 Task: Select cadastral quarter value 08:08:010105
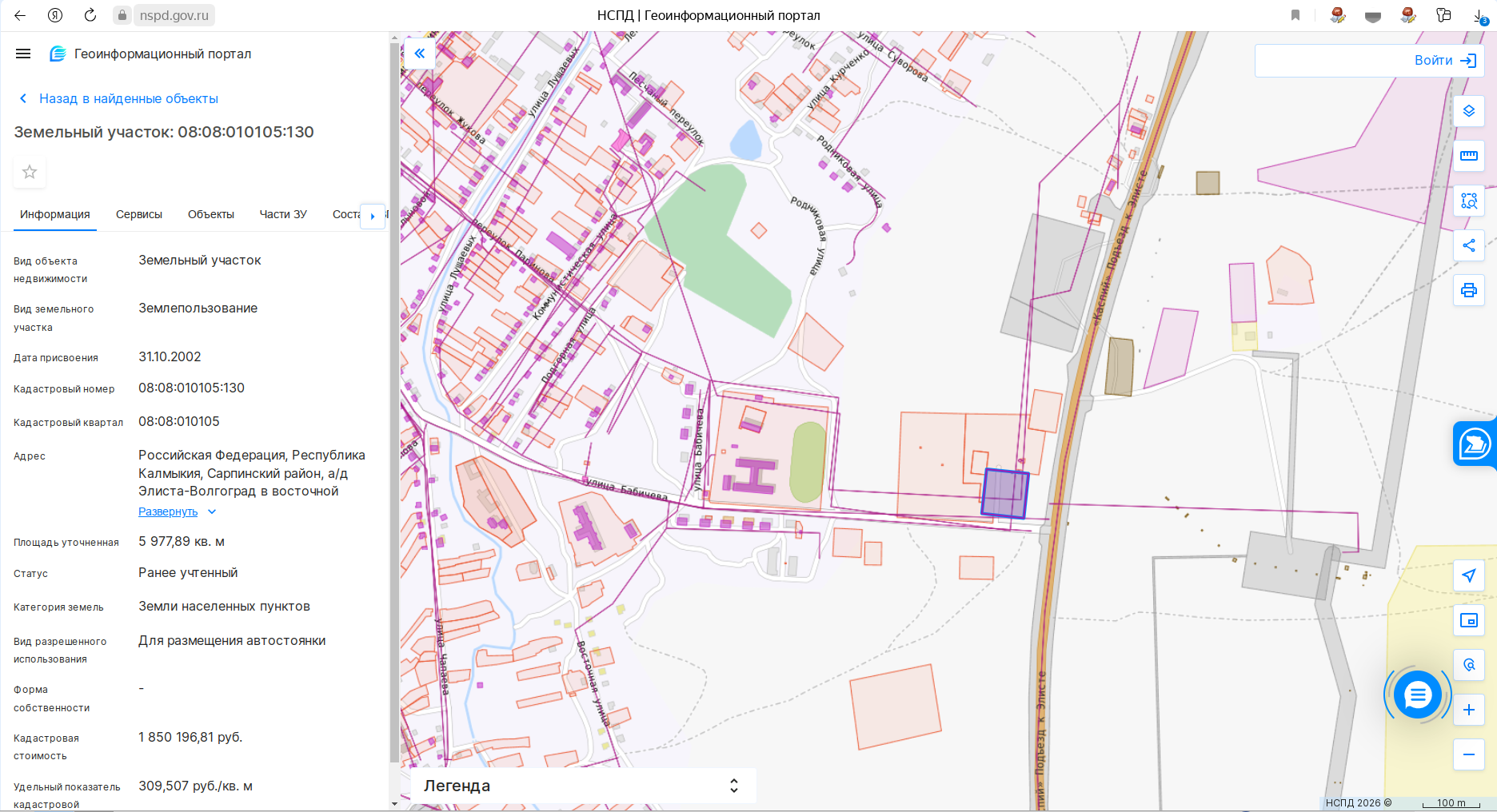tap(178, 422)
